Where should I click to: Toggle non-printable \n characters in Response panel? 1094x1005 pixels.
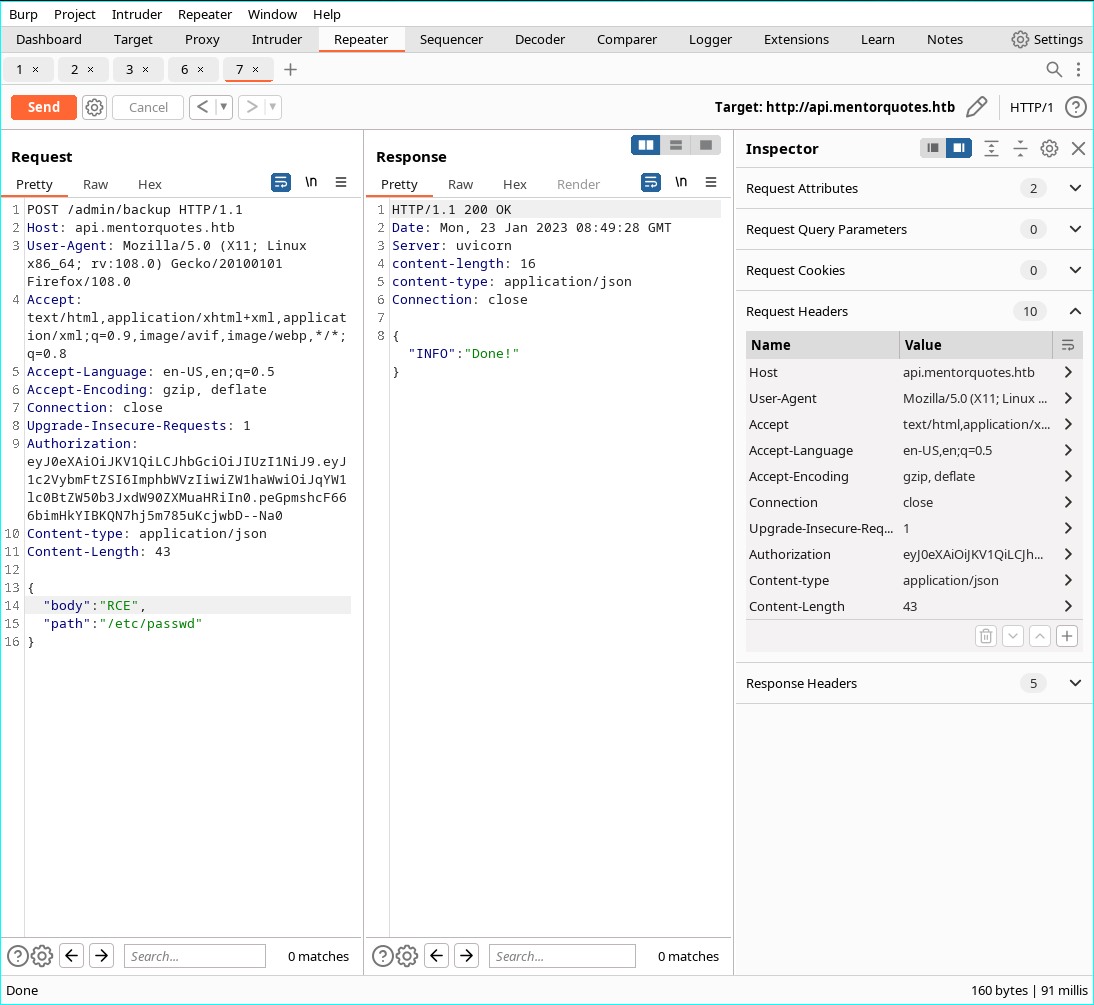(681, 182)
